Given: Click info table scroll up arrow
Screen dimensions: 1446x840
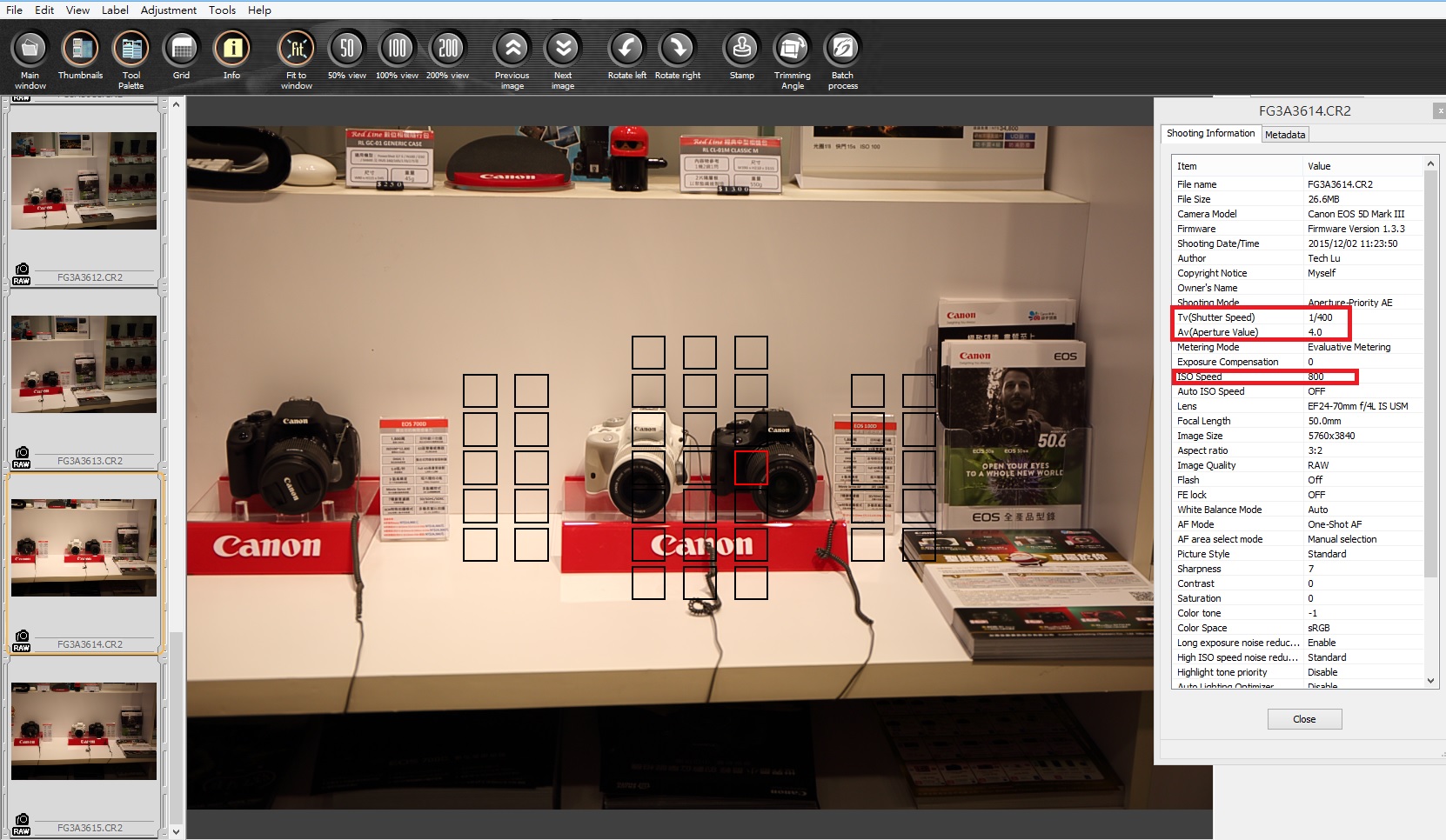Looking at the screenshot, I should click(x=1430, y=163).
